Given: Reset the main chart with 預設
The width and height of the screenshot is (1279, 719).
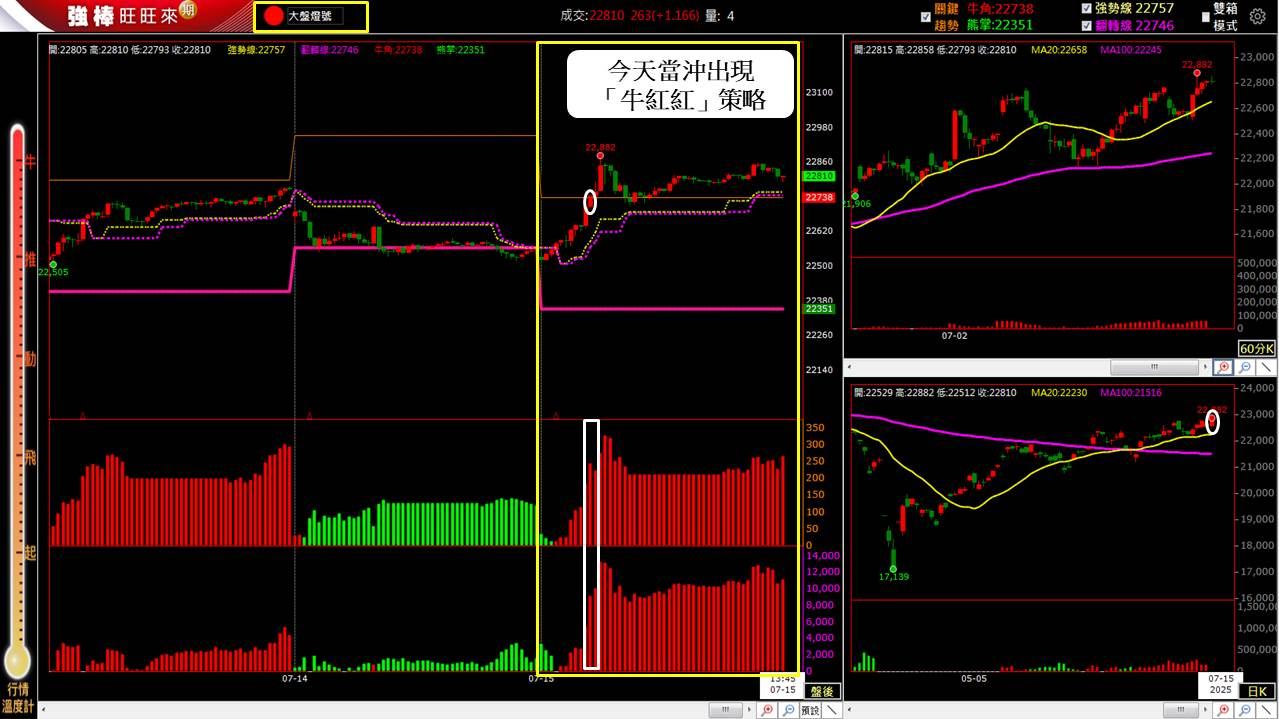Looking at the screenshot, I should point(810,710).
